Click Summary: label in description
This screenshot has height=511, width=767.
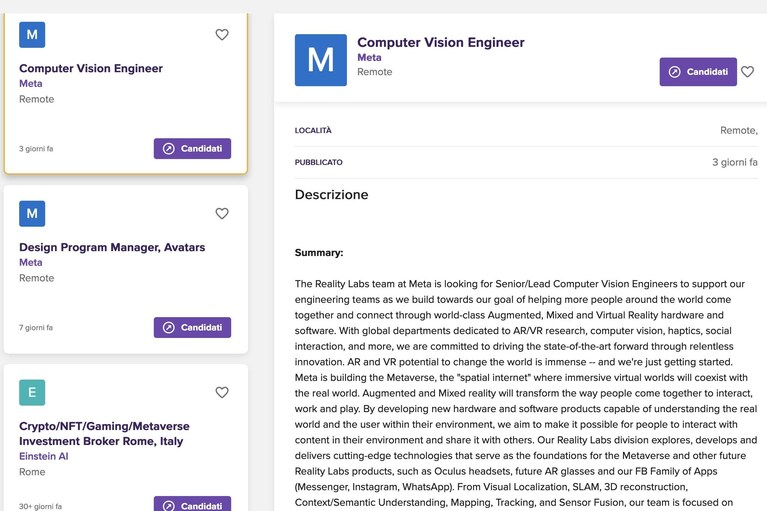319,253
